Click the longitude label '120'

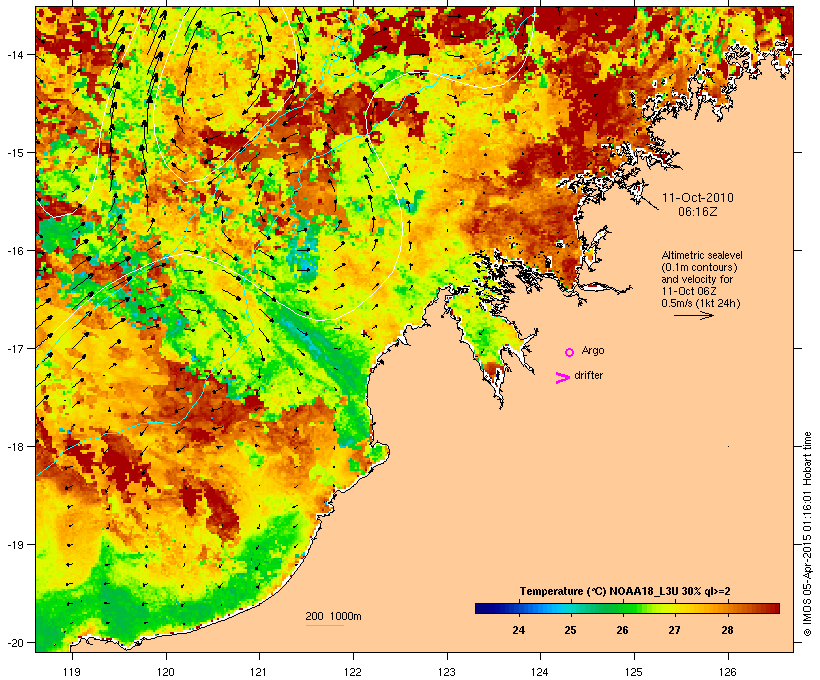click(x=166, y=672)
